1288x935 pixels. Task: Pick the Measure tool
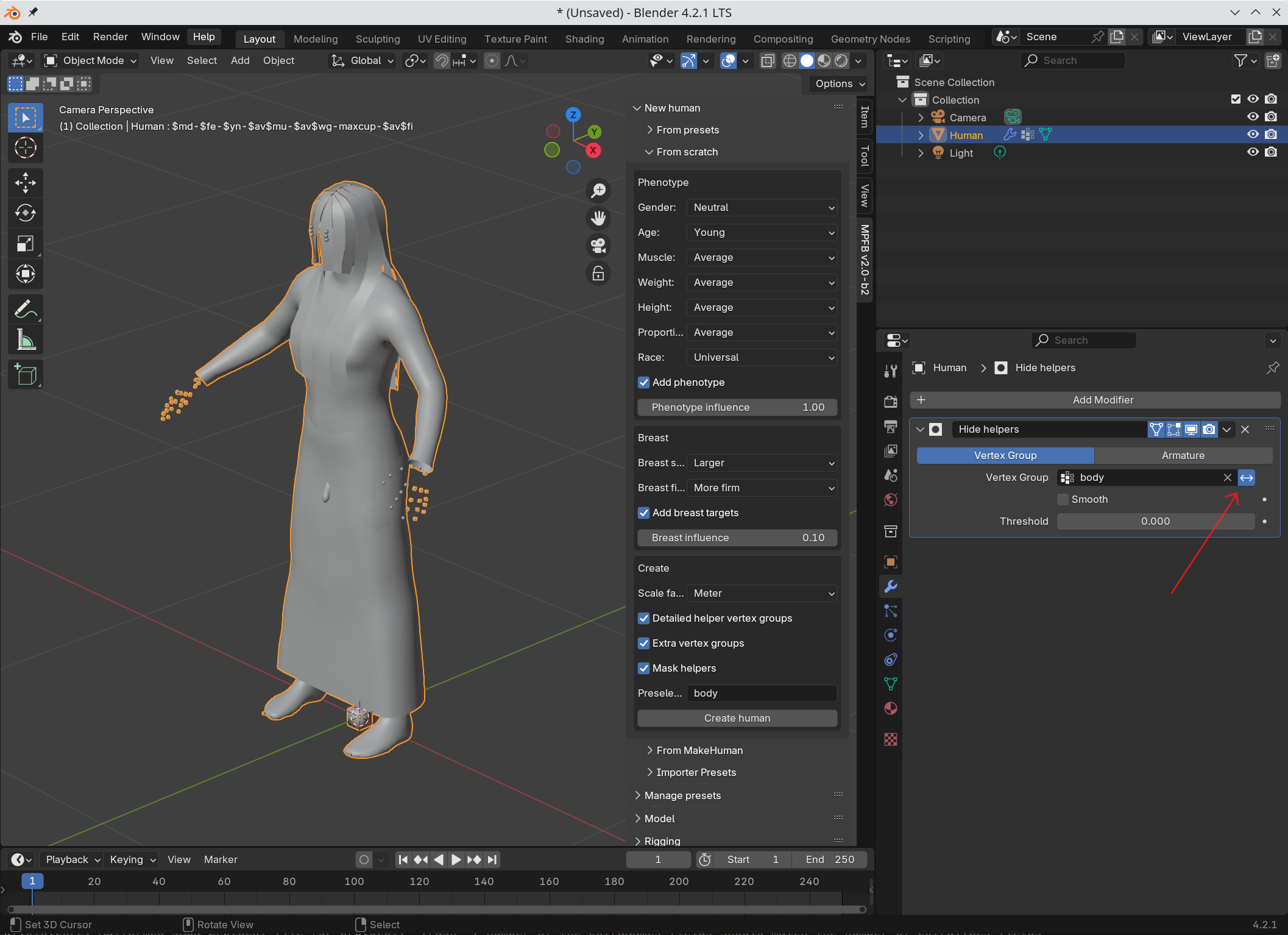pyautogui.click(x=25, y=340)
